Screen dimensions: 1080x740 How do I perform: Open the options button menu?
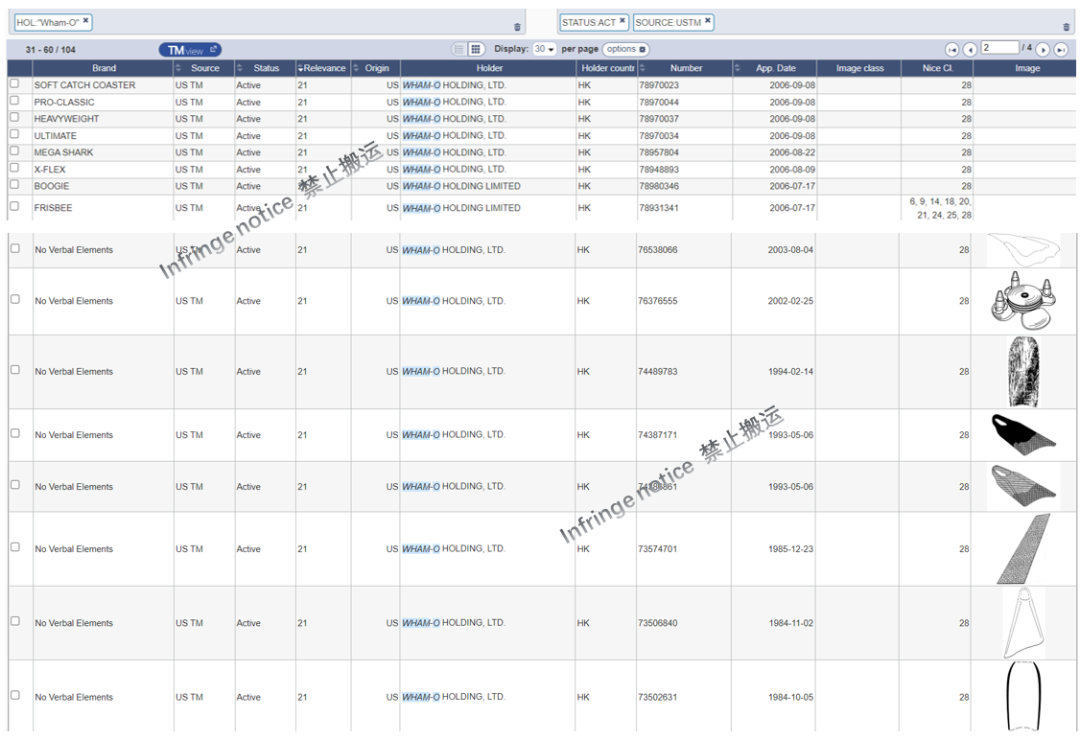tap(625, 49)
